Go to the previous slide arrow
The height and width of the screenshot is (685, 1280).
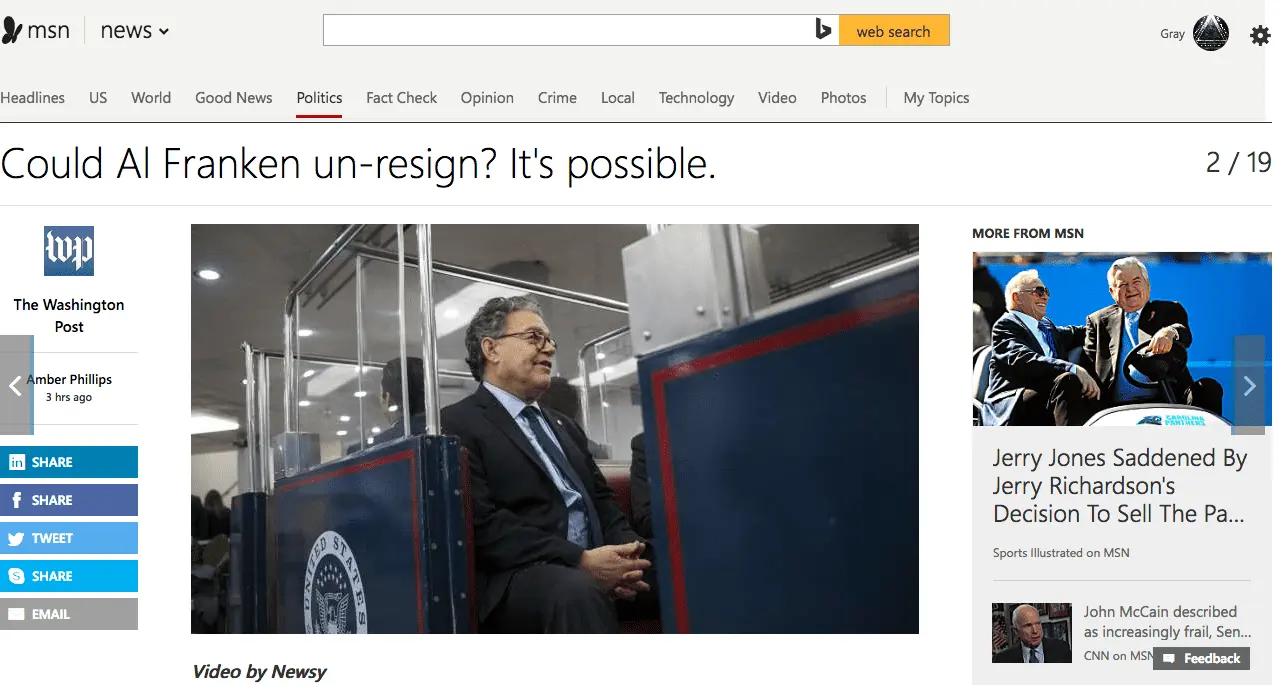coord(16,385)
